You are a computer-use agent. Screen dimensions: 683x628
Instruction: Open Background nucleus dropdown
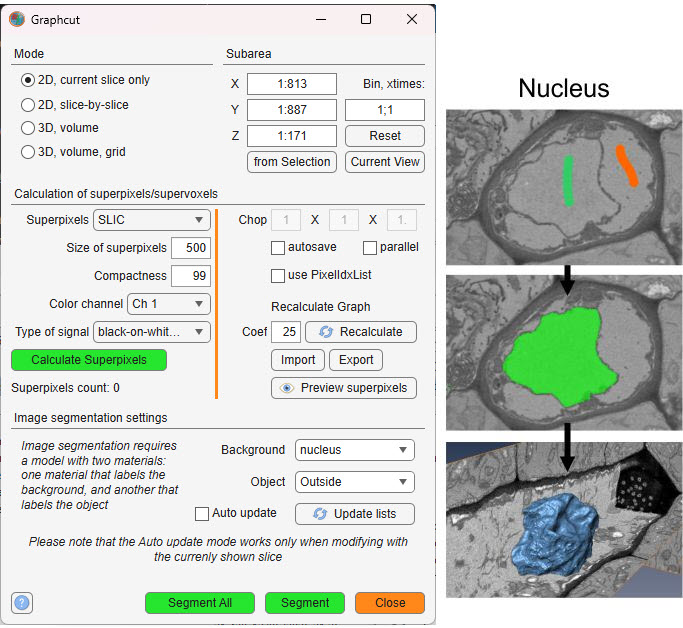[355, 450]
